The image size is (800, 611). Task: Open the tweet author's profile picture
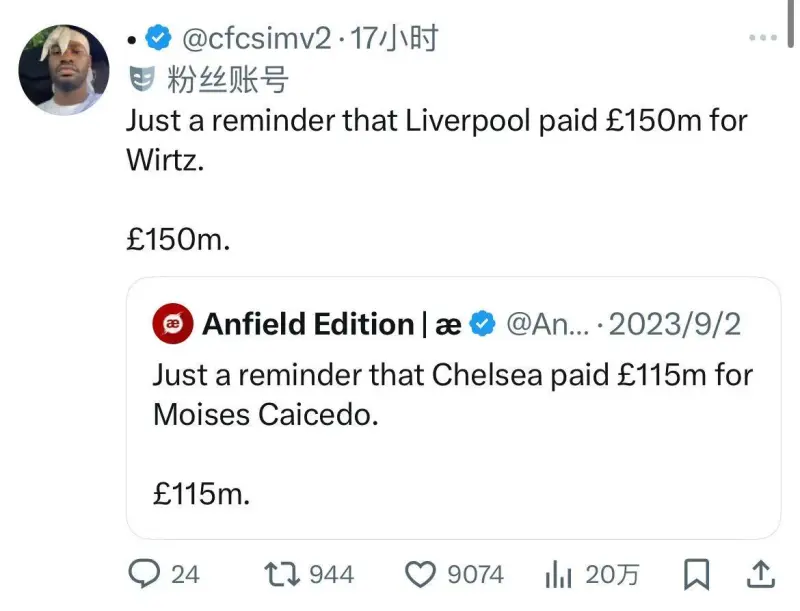point(64,70)
